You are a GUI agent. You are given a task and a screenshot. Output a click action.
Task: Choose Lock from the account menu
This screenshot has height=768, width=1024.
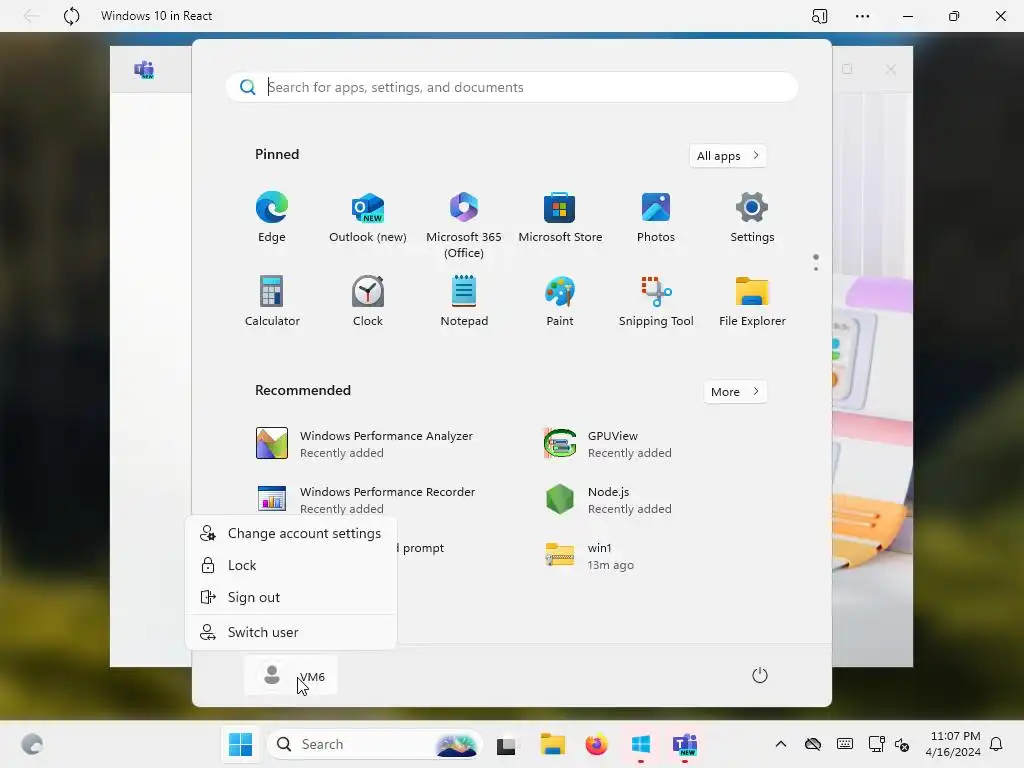[x=291, y=566]
